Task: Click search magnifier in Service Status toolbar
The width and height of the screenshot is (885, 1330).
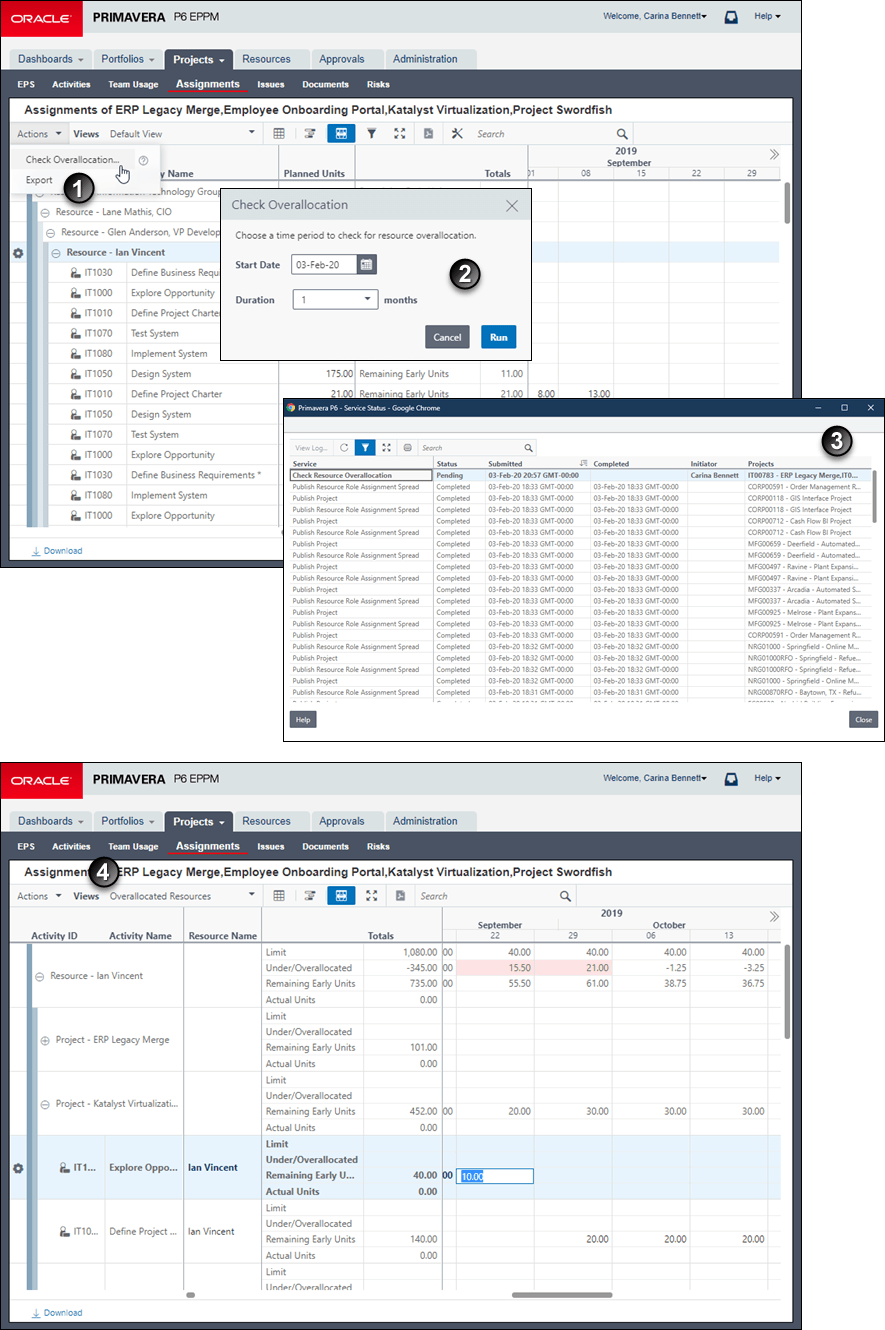Action: click(529, 448)
